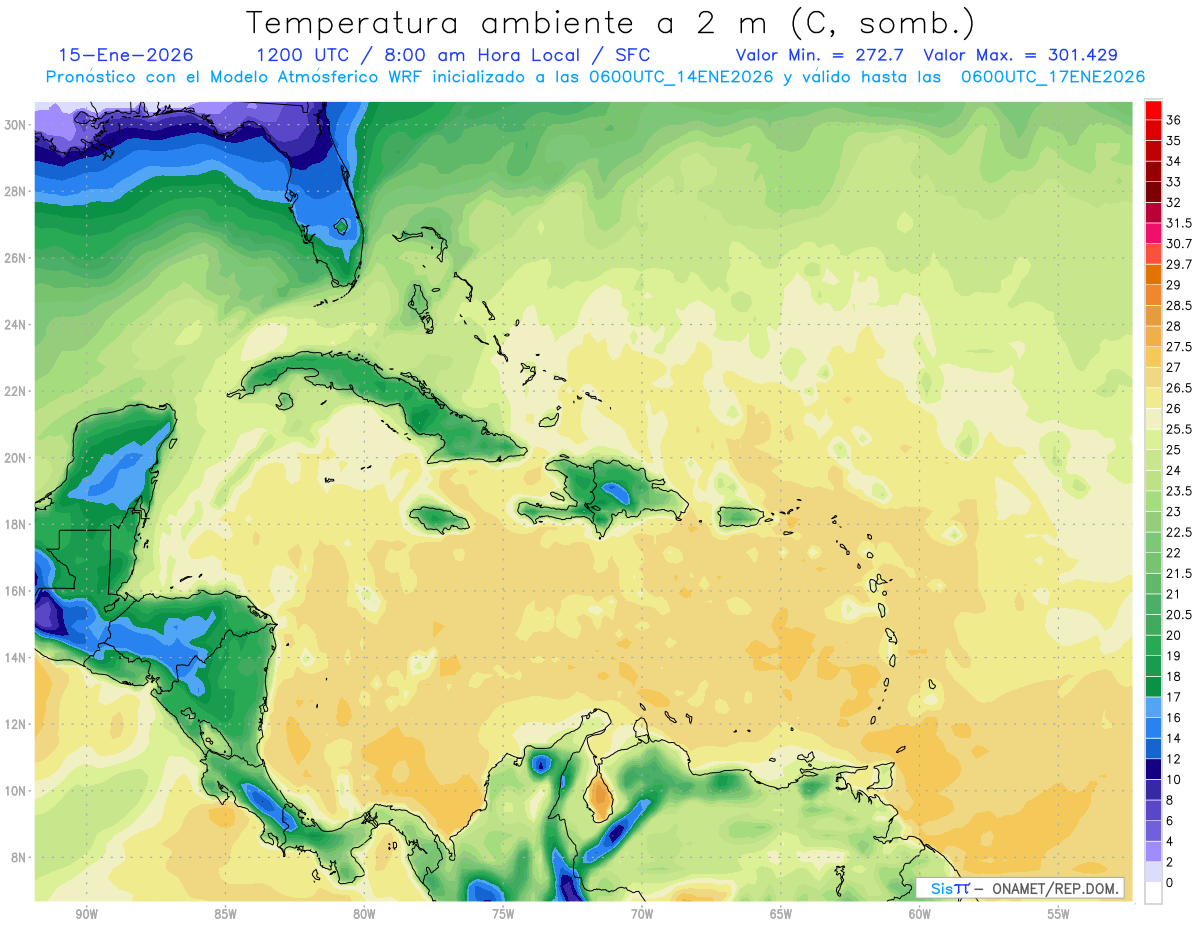Click the 70W longitude label

pos(642,915)
